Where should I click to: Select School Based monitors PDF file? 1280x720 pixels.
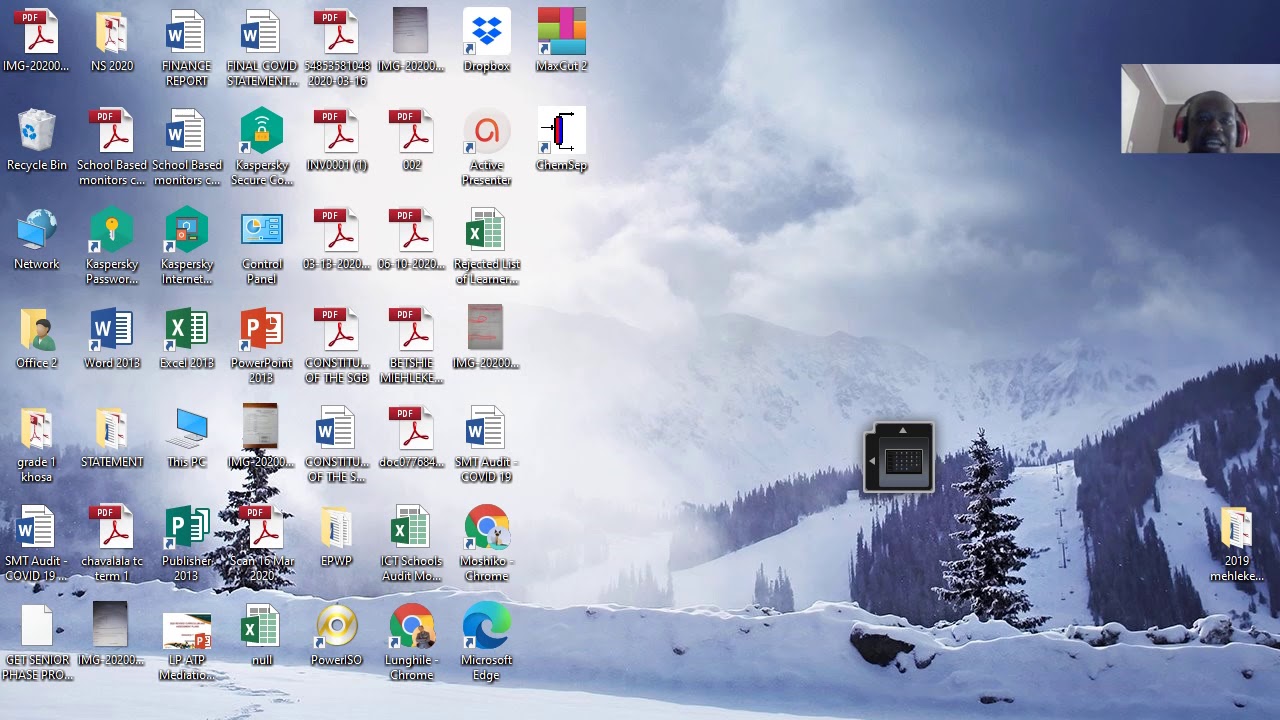(112, 147)
